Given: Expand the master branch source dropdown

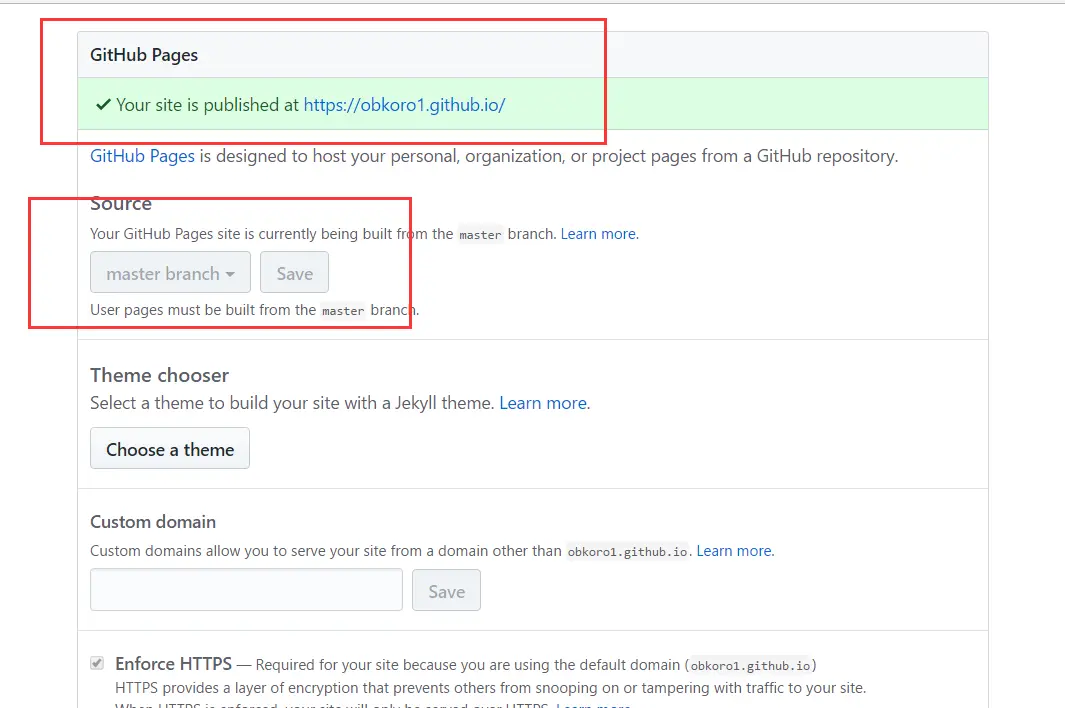Looking at the screenshot, I should 170,272.
